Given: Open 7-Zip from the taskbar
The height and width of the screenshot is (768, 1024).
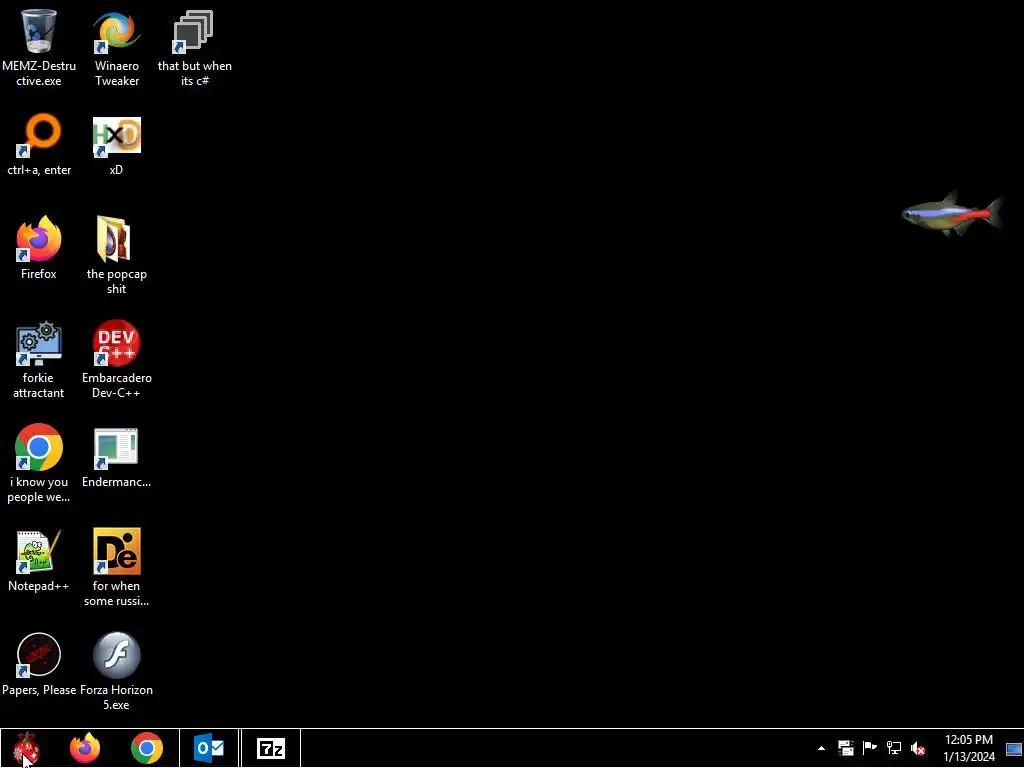Looking at the screenshot, I should (271, 748).
